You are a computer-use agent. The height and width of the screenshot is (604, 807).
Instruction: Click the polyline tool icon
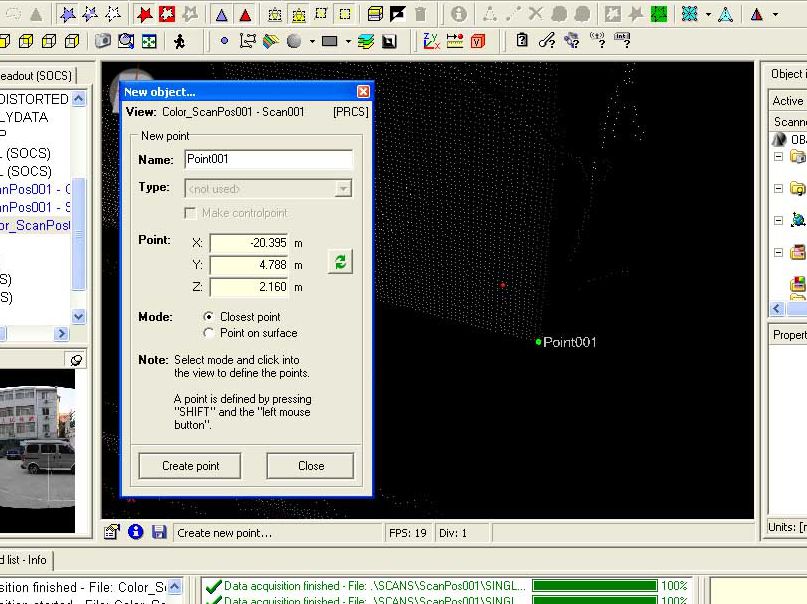tap(248, 41)
